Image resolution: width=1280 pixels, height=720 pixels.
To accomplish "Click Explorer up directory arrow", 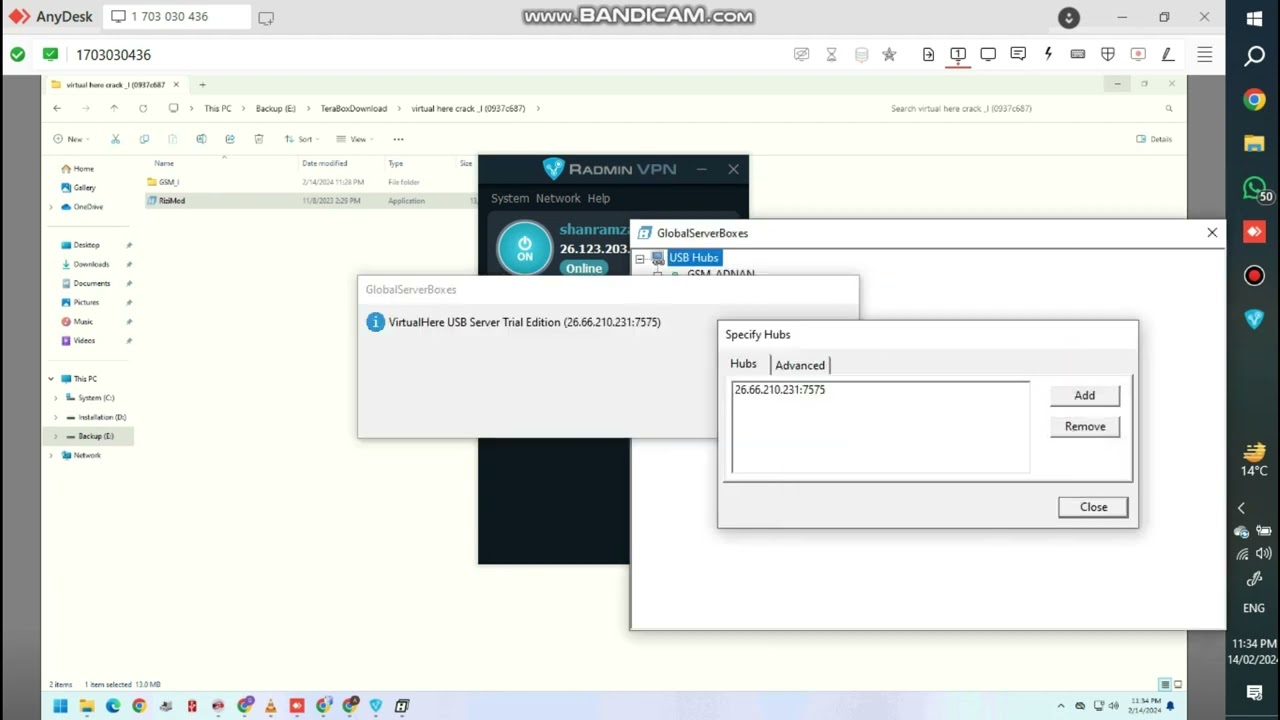I will click(x=114, y=108).
